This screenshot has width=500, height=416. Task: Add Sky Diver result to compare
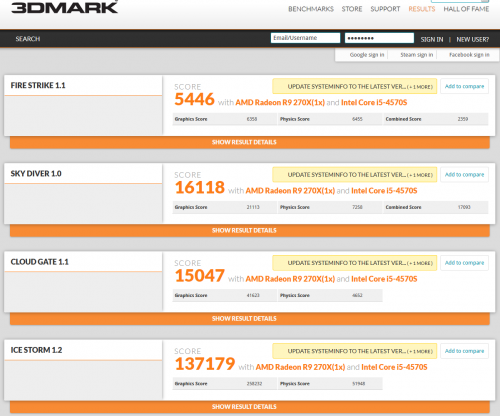tap(464, 175)
